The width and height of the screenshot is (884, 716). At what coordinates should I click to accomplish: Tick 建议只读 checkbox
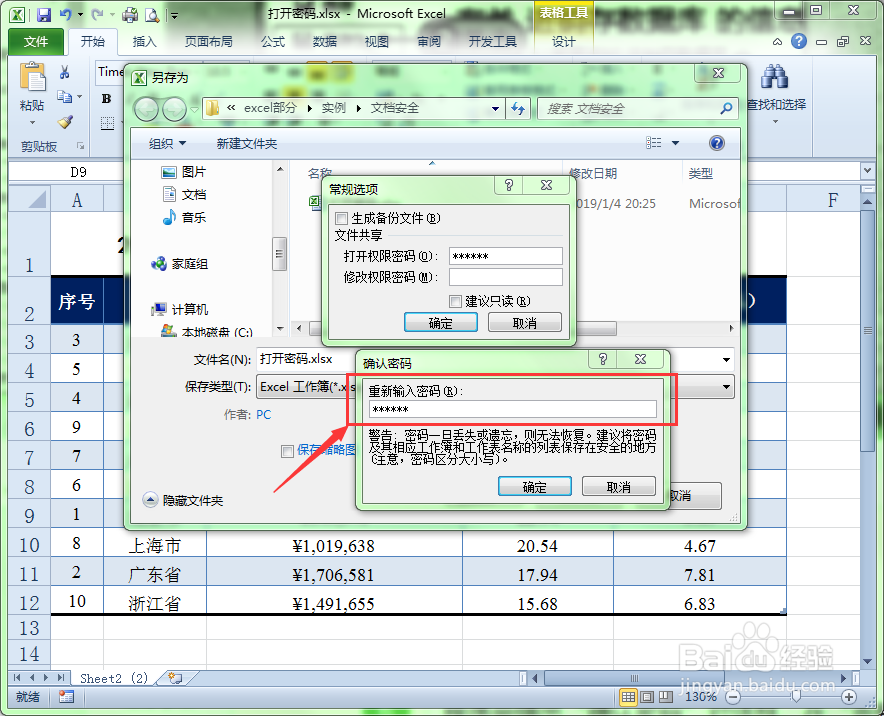pos(456,301)
